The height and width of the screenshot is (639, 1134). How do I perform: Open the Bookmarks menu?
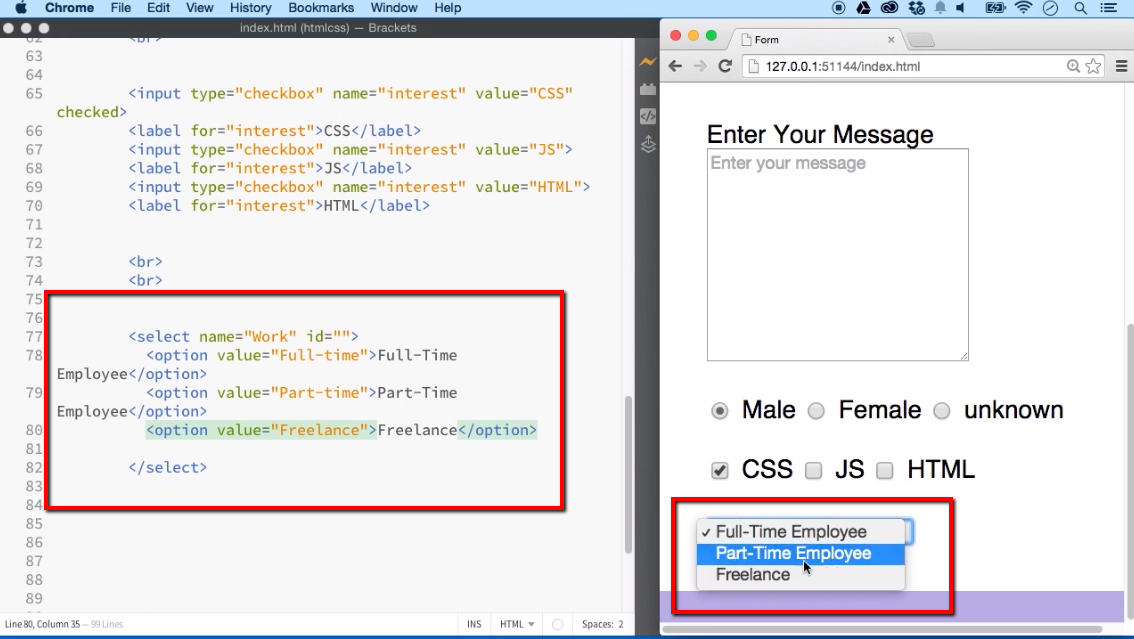[320, 8]
